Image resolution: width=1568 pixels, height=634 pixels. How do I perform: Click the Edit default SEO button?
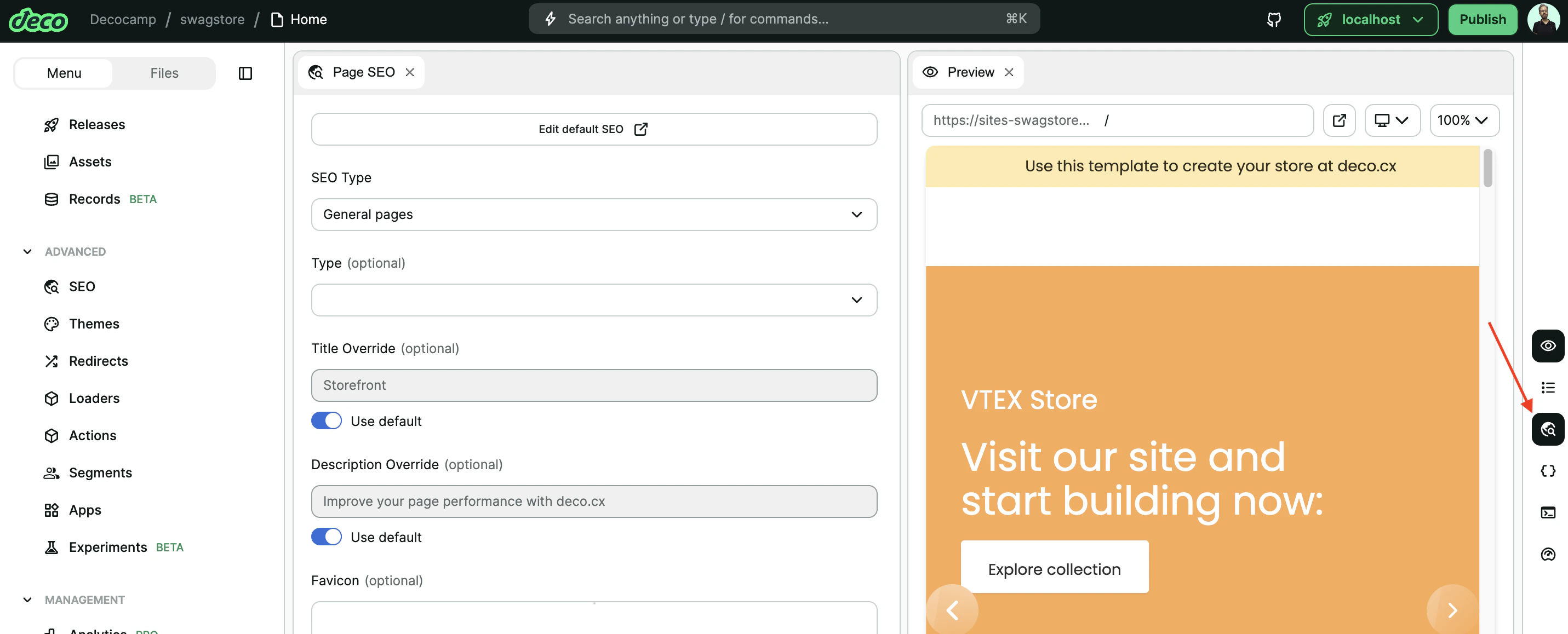[593, 129]
